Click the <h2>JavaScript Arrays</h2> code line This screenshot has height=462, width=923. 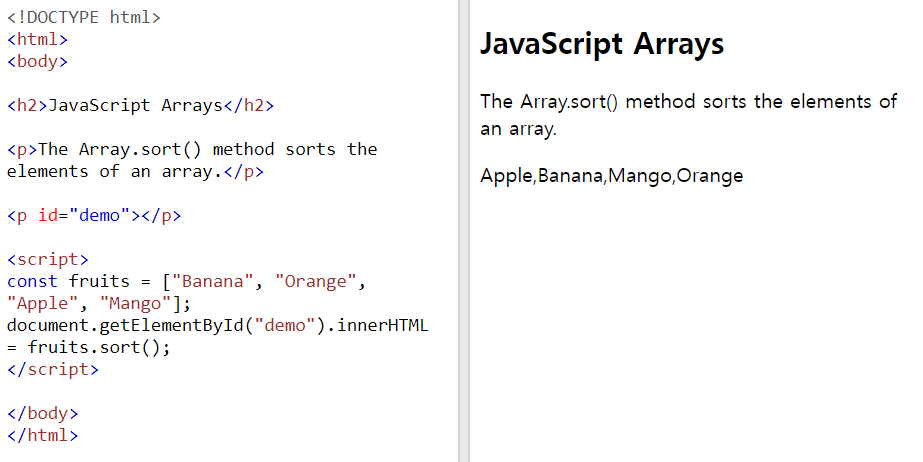point(141,105)
